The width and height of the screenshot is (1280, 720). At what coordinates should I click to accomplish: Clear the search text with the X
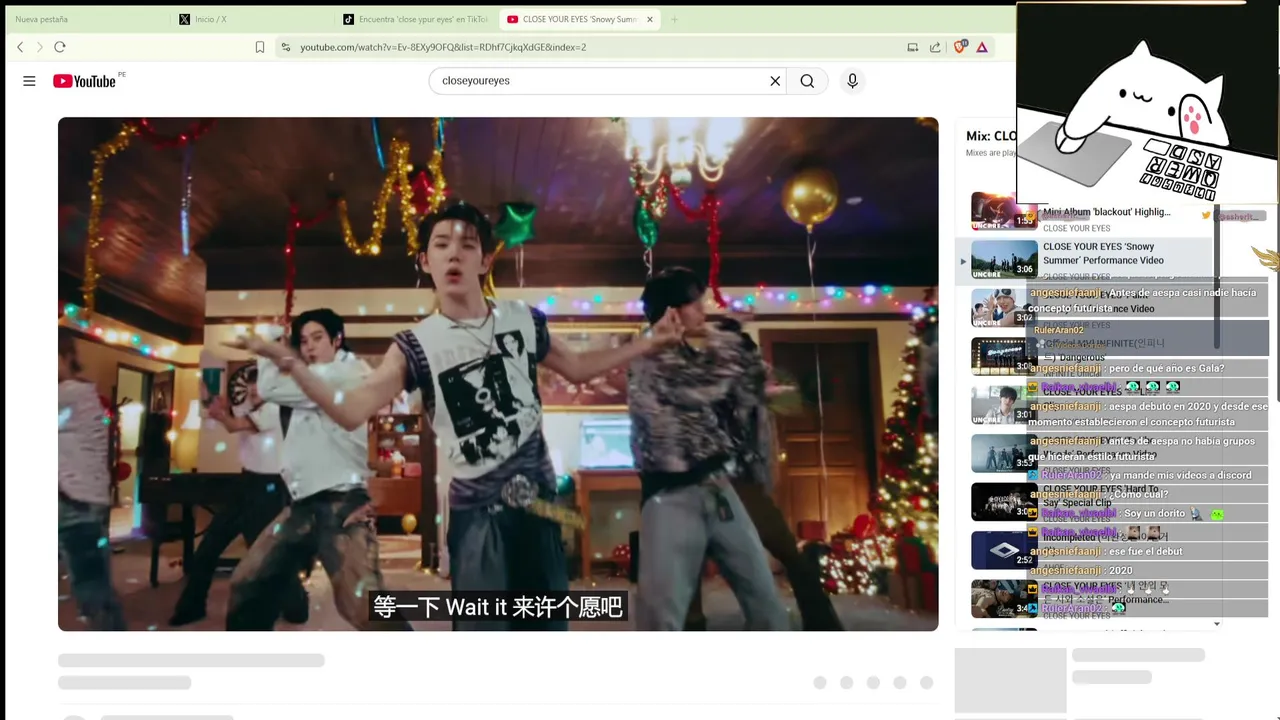pos(775,81)
